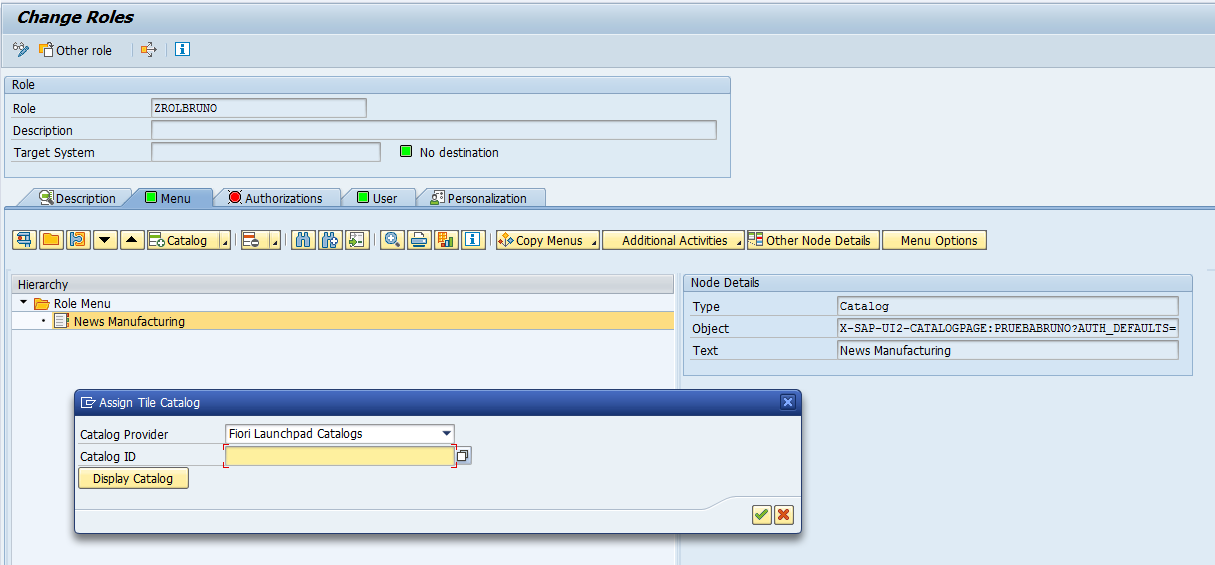Open Copy Menus dropdown button
This screenshot has height=565, width=1215.
(x=548, y=240)
